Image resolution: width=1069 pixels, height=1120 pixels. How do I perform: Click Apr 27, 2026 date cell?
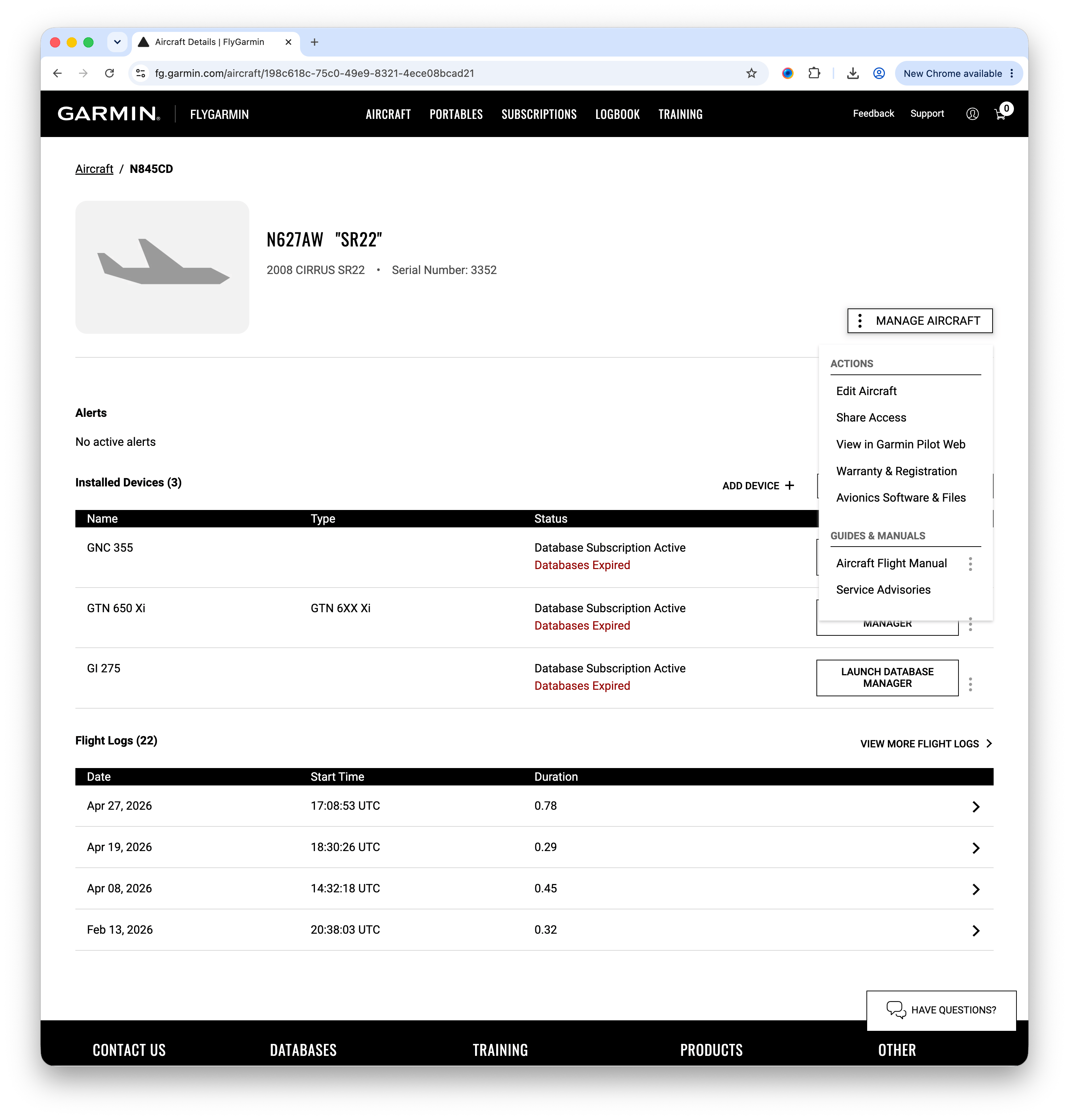pos(119,806)
